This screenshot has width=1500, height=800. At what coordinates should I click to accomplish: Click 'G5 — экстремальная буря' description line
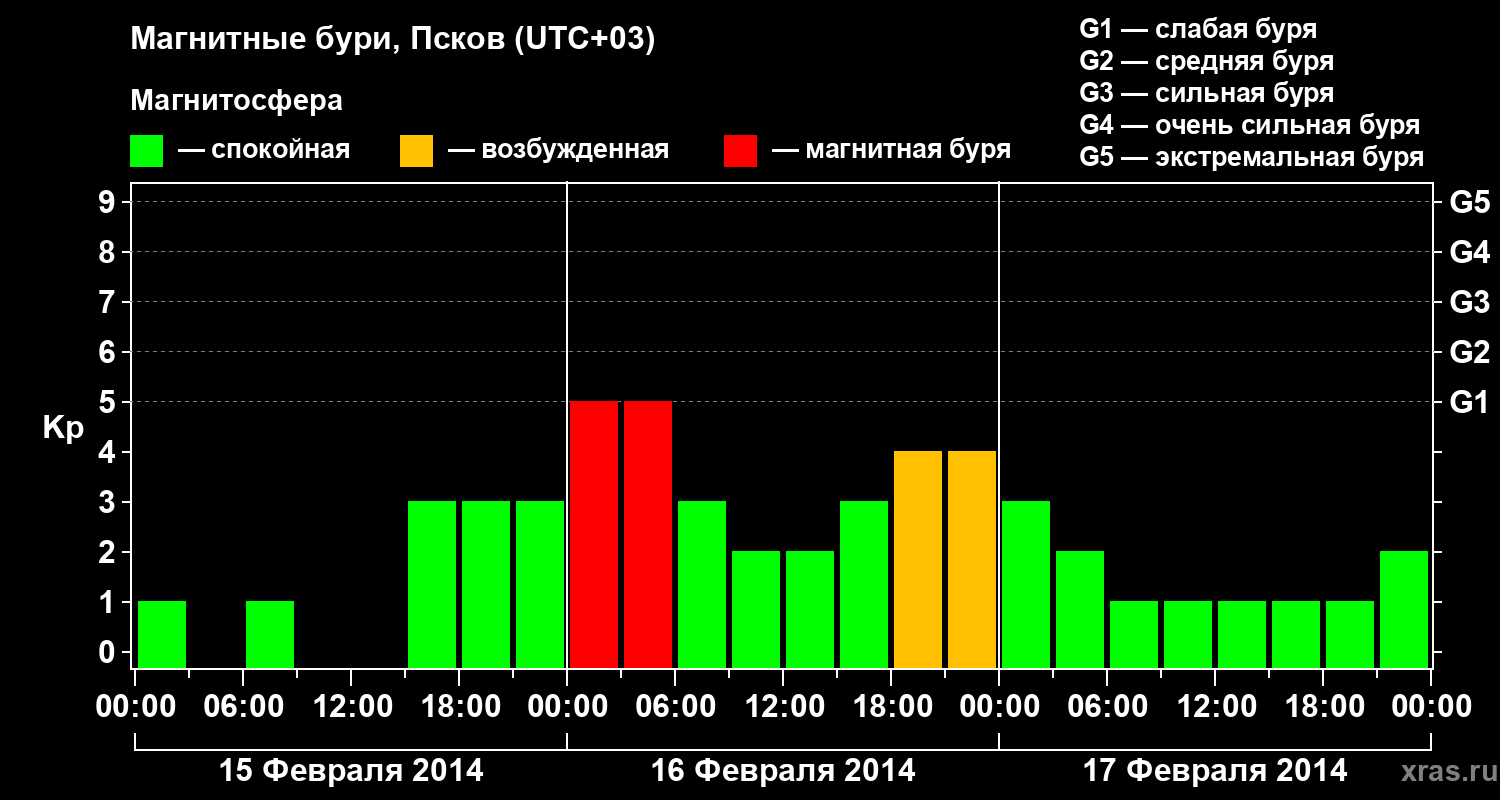(x=1252, y=157)
